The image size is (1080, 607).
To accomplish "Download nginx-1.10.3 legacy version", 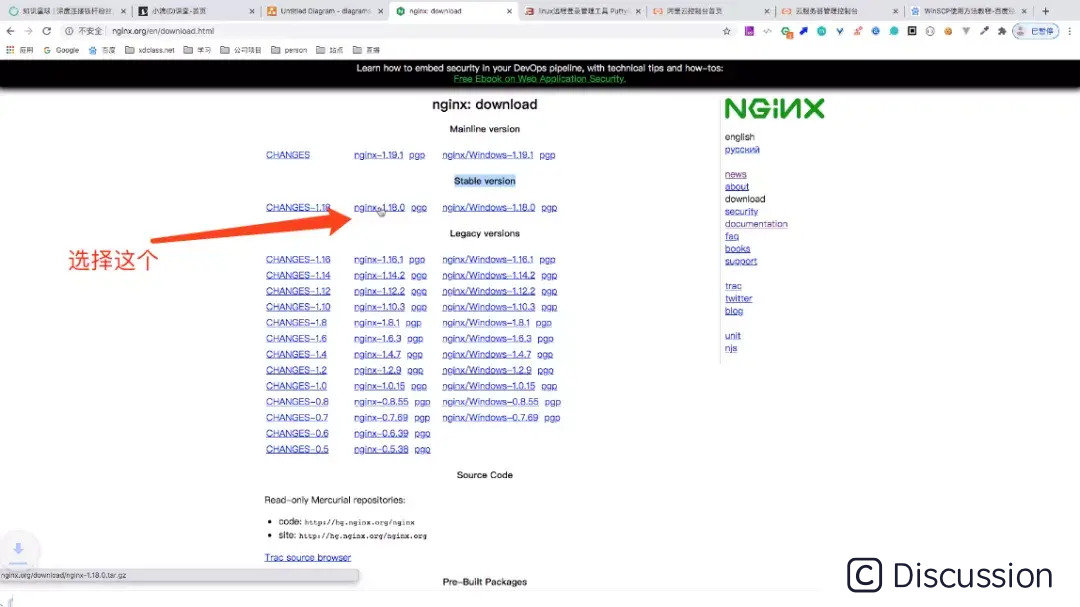I will tap(379, 307).
